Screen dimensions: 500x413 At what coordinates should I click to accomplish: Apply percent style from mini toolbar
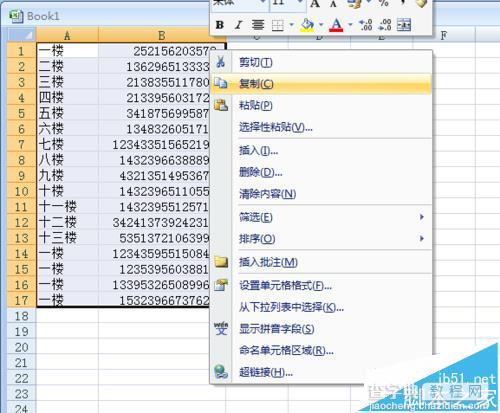pyautogui.click(x=384, y=3)
